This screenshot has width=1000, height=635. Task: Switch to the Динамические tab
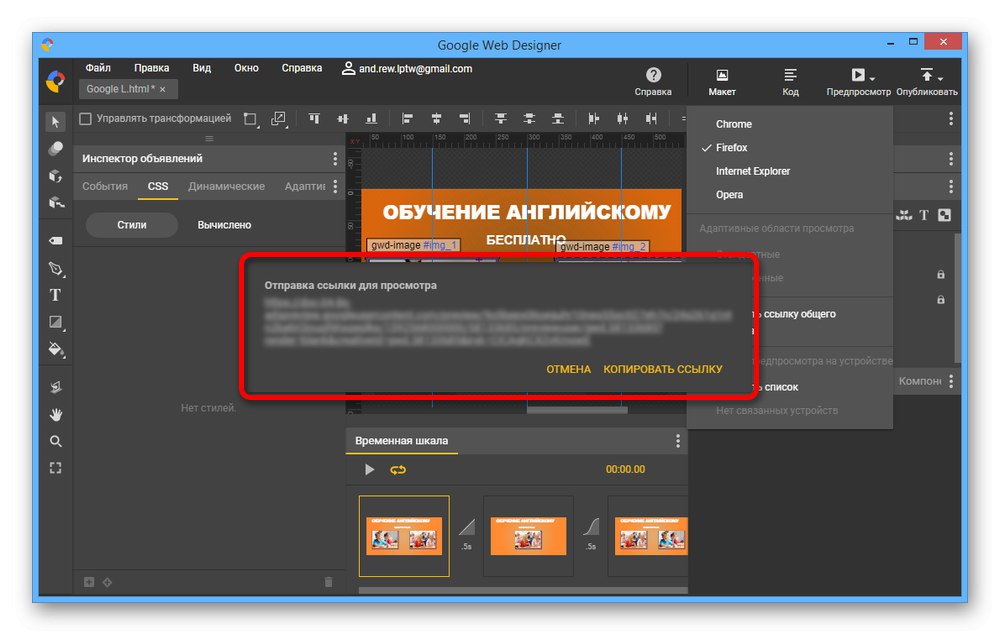click(x=226, y=186)
